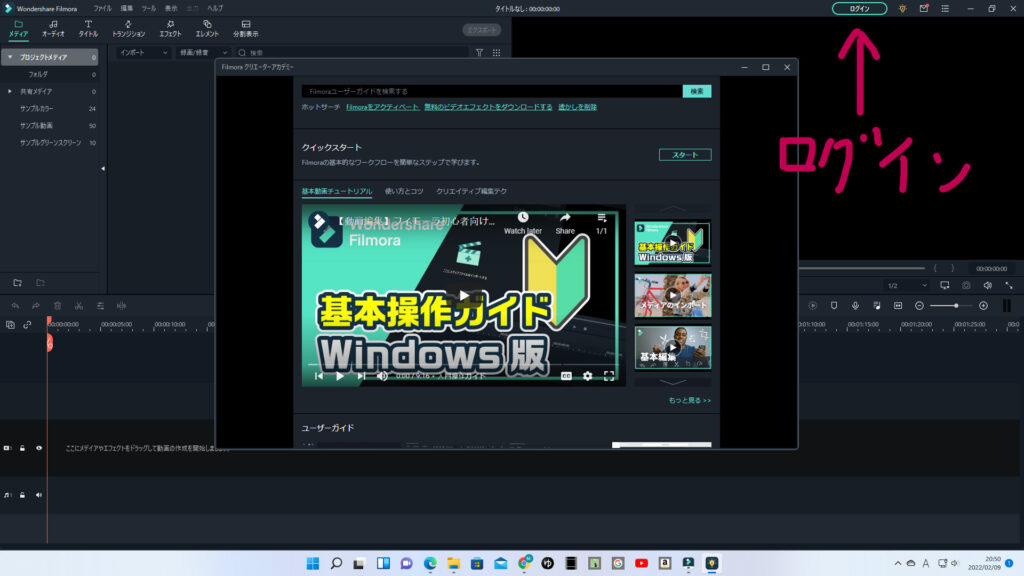The height and width of the screenshot is (576, 1024).
Task: Click the add new folder icon
Action: pos(18,283)
